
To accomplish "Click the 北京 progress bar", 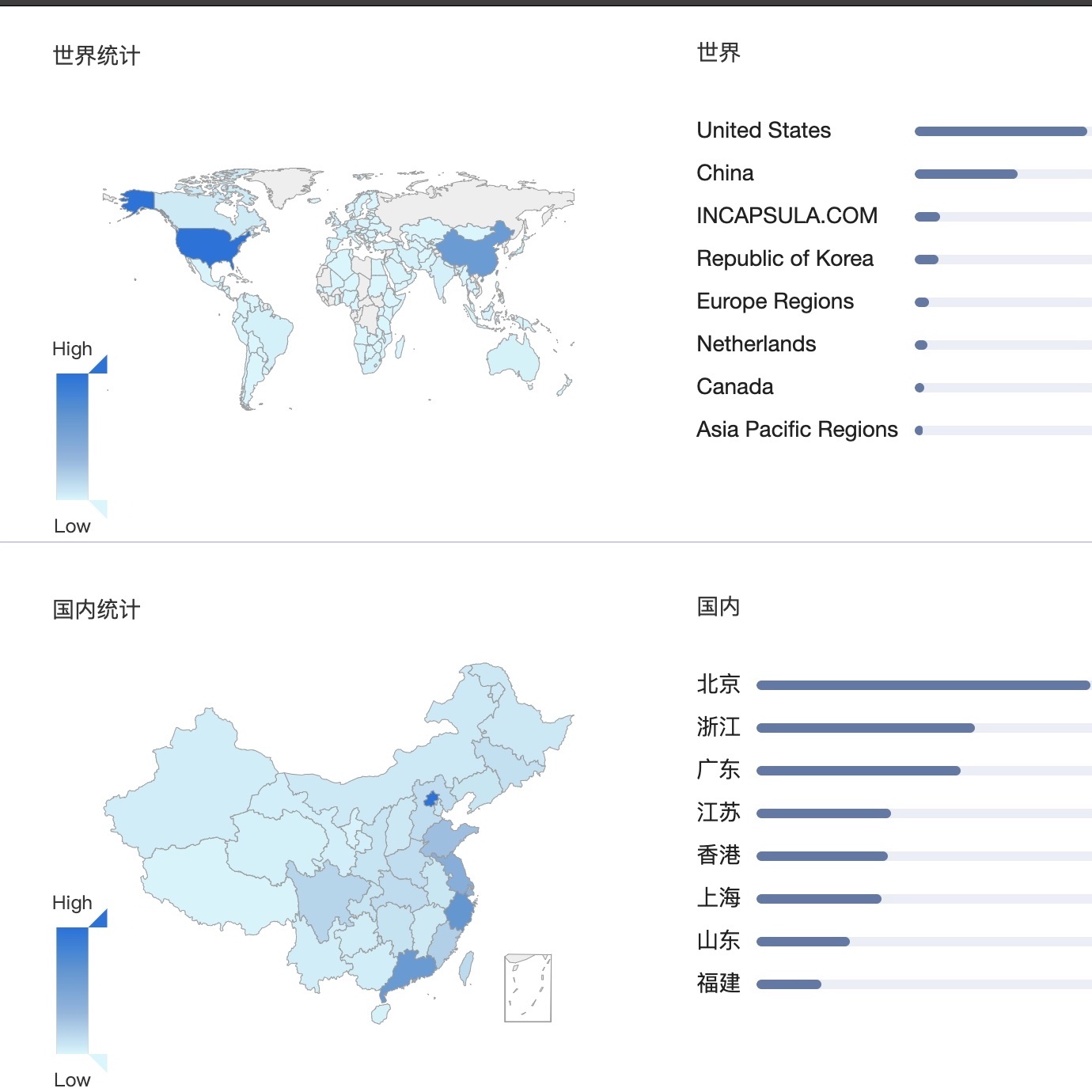I will (924, 685).
